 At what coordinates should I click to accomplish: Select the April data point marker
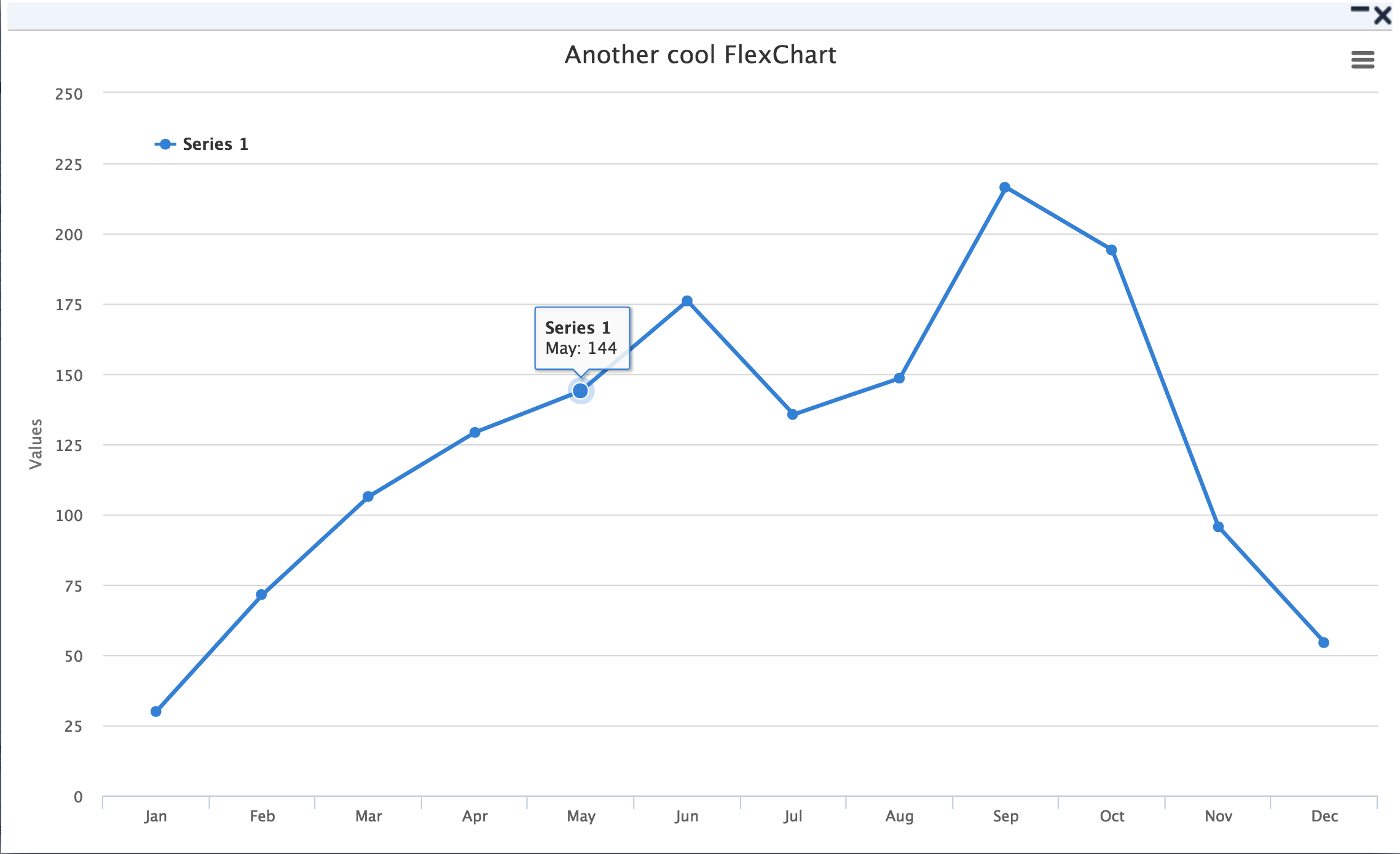474,433
